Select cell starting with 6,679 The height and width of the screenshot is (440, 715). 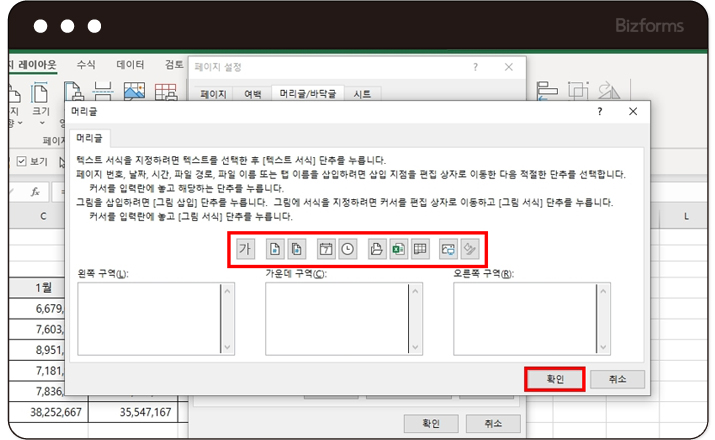click(37, 309)
